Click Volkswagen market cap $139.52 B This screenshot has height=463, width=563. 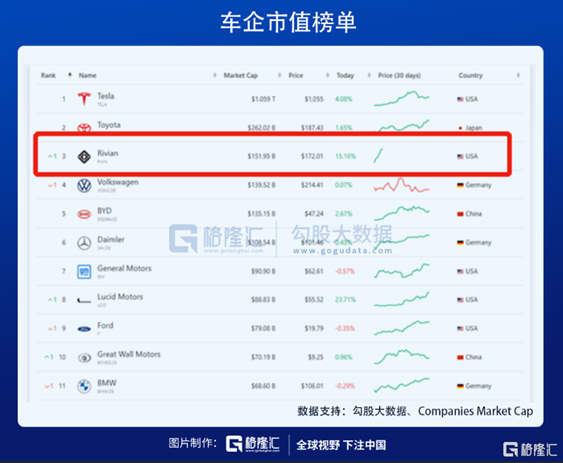point(261,185)
